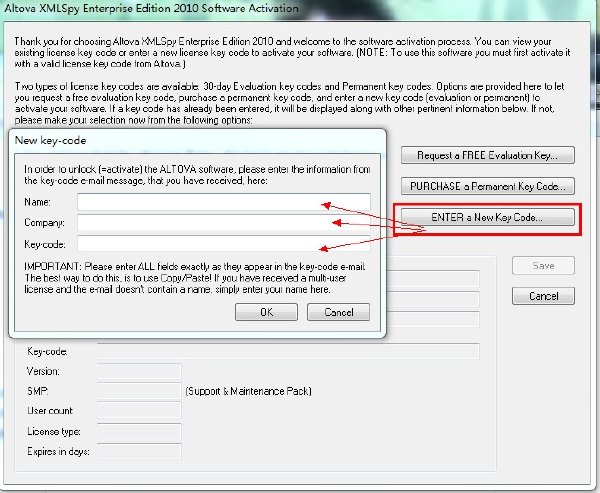The height and width of the screenshot is (493, 600).
Task: Focus the Company field in New key-code
Action: coord(224,223)
